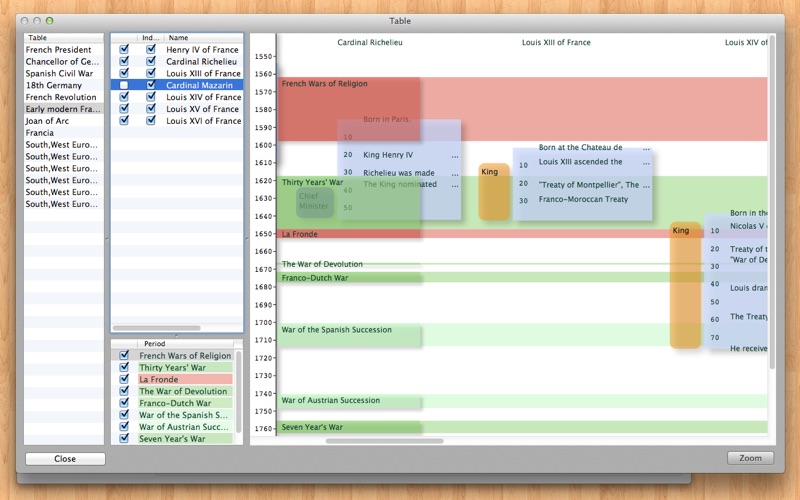Screen dimensions: 800x500
Task: Select French President table
Action: (64, 49)
